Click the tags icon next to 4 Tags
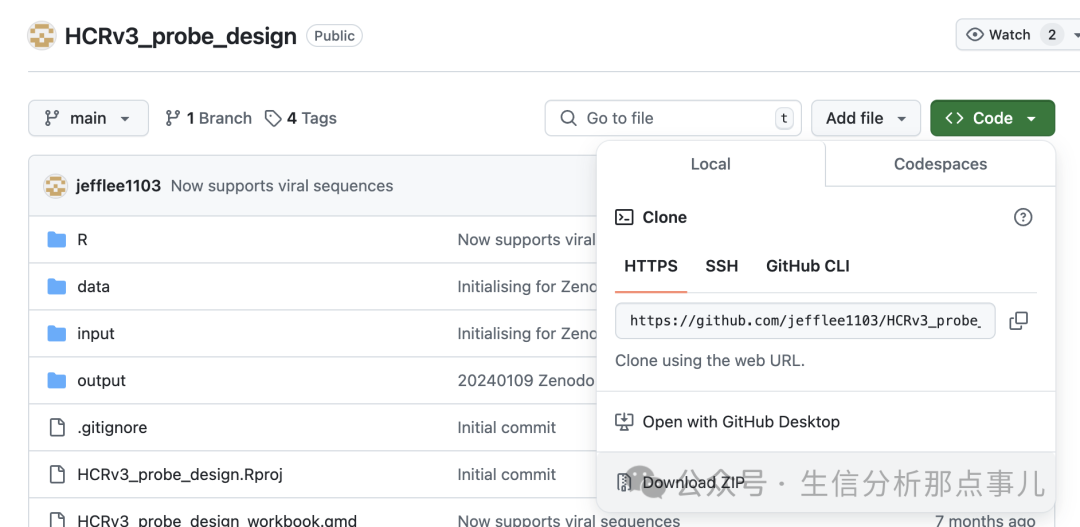The image size is (1080, 527). point(273,118)
